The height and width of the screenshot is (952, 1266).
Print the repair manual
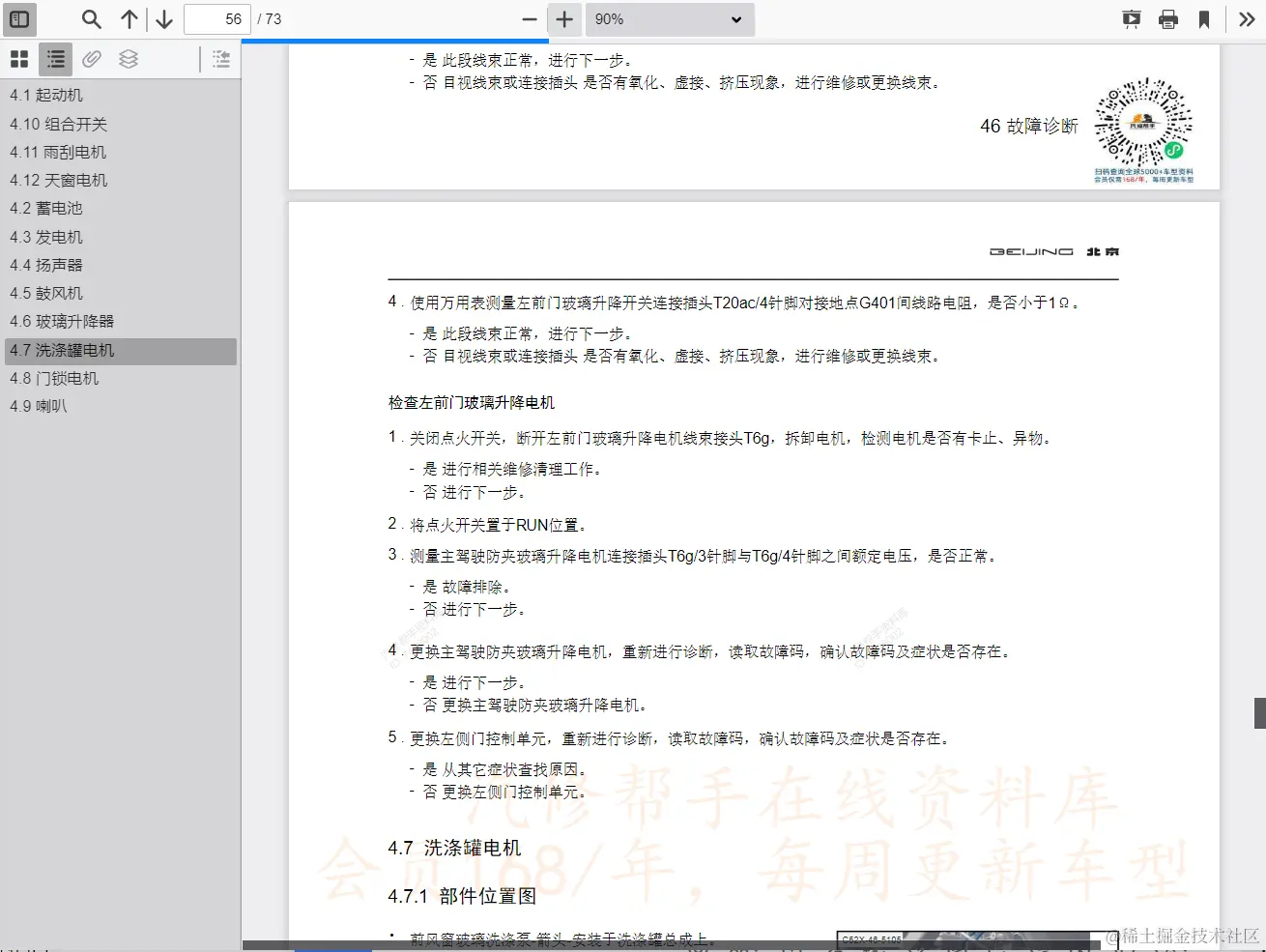point(1168,18)
